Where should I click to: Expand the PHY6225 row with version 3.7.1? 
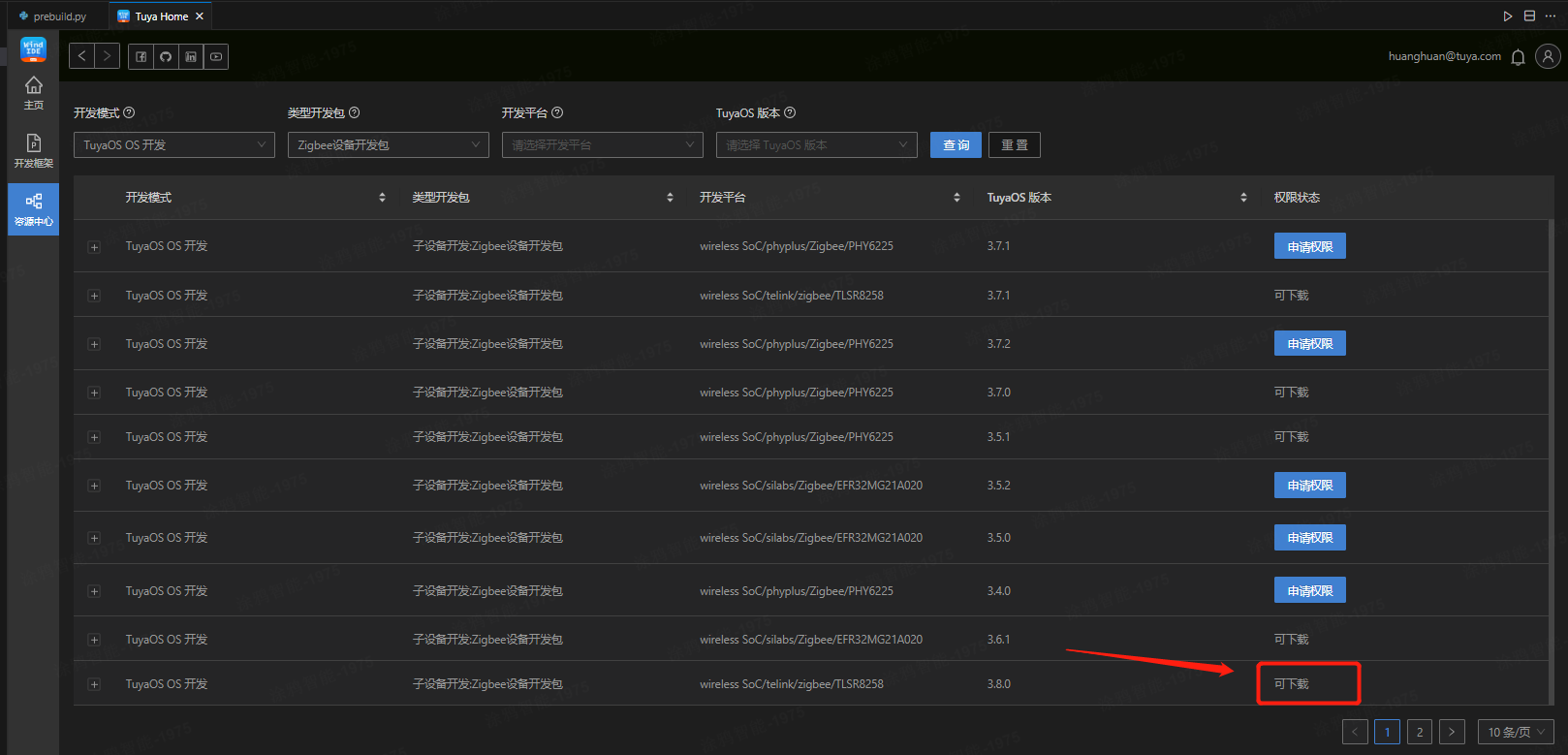point(94,247)
